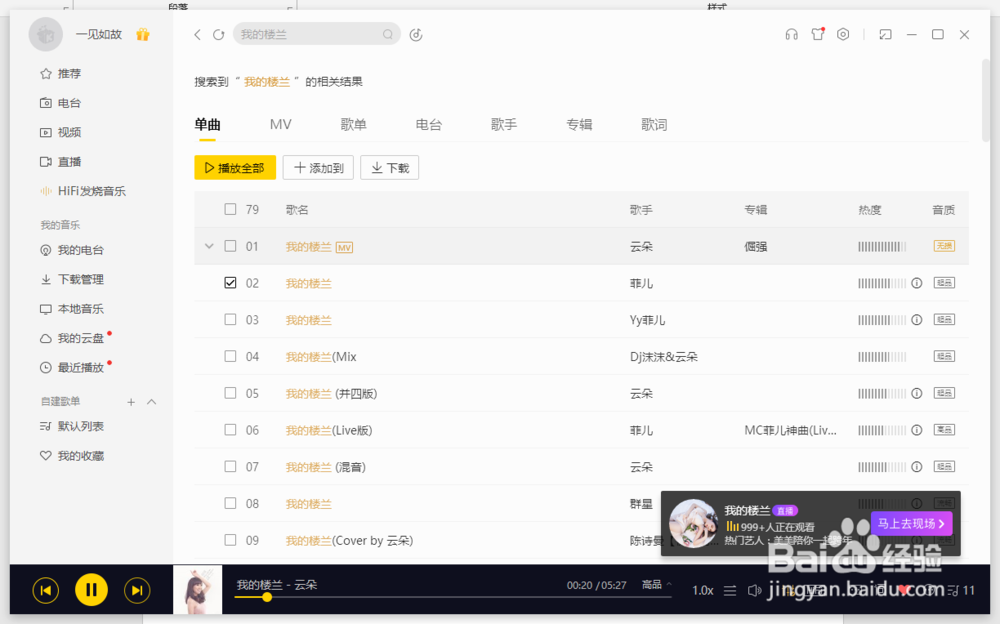Change play order mode icon
This screenshot has height=624, width=1000.
coord(730,591)
